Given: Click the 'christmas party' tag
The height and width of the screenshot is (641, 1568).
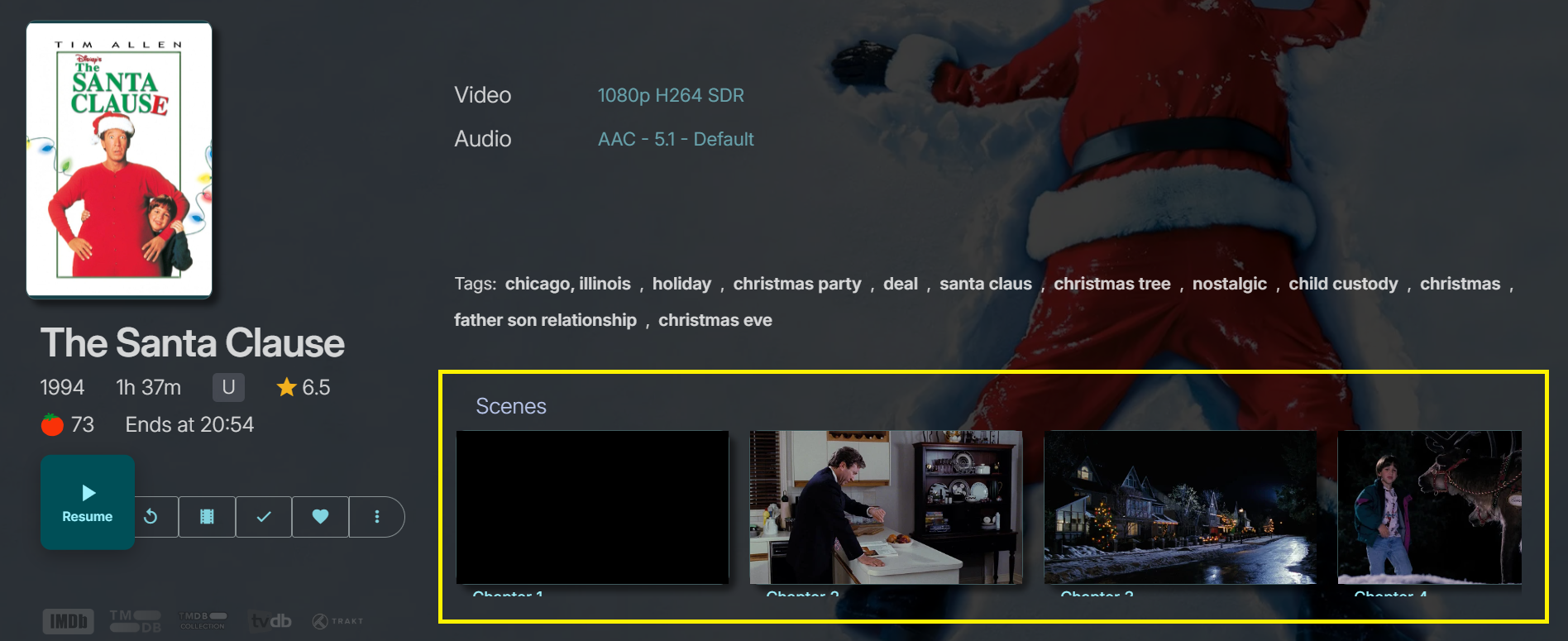Looking at the screenshot, I should [796, 285].
